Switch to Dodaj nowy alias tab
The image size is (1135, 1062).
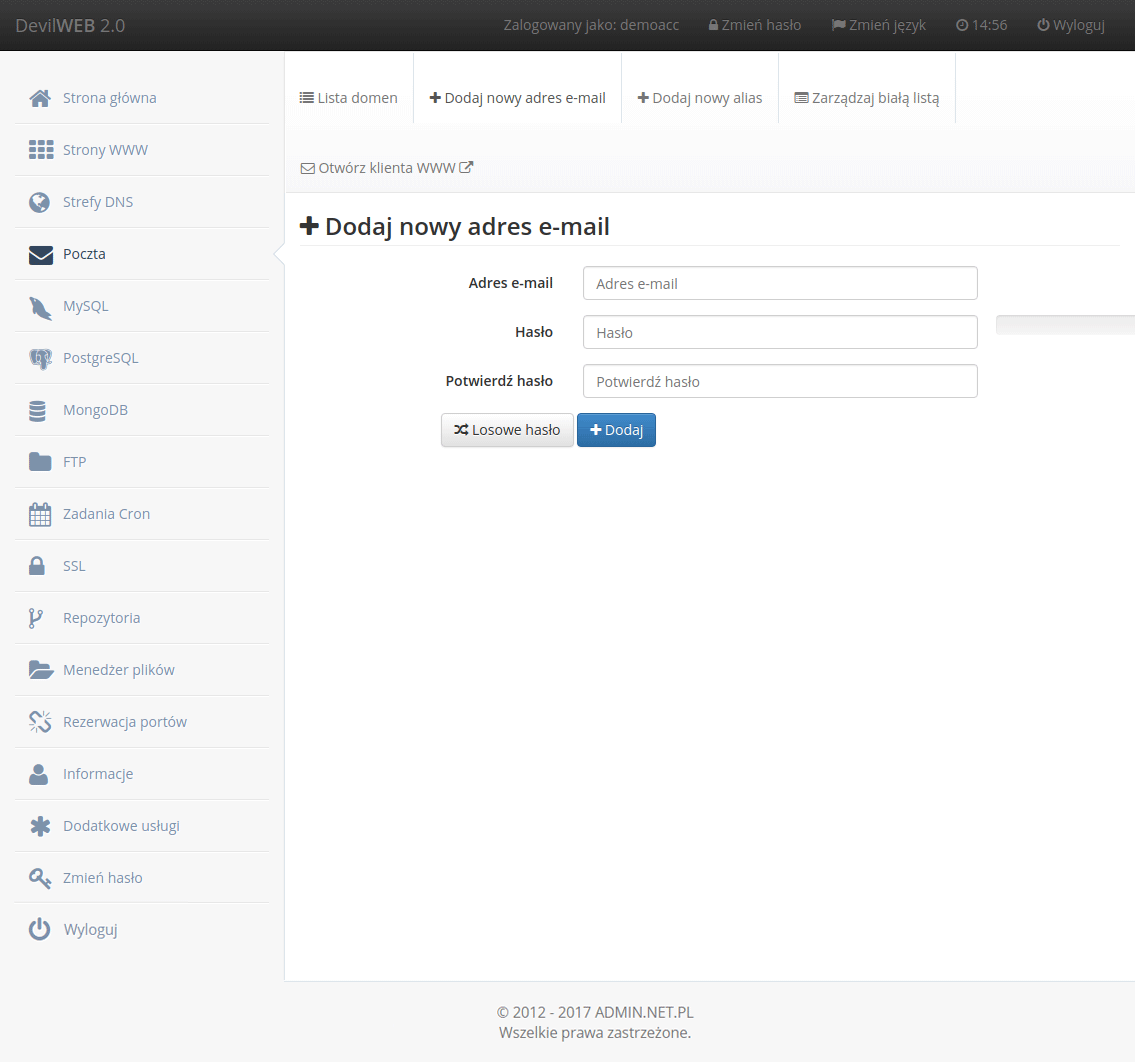pyautogui.click(x=700, y=98)
